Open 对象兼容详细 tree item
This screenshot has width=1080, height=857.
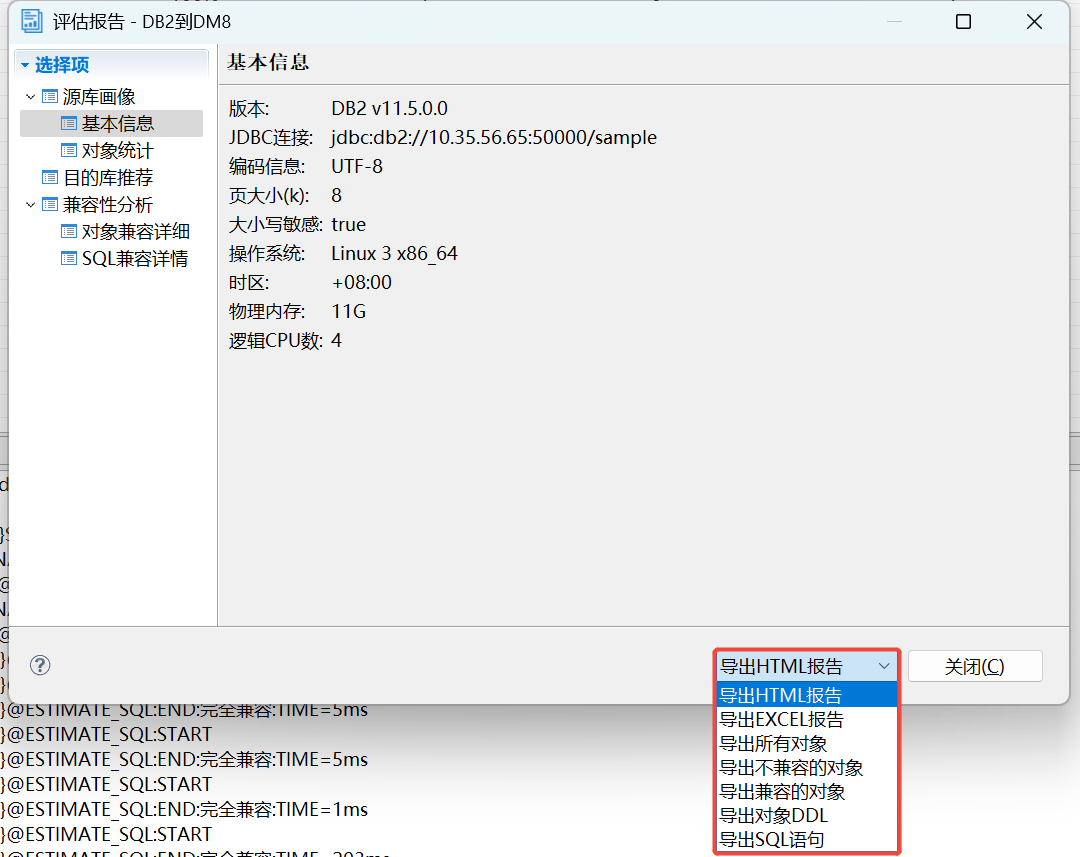(136, 231)
